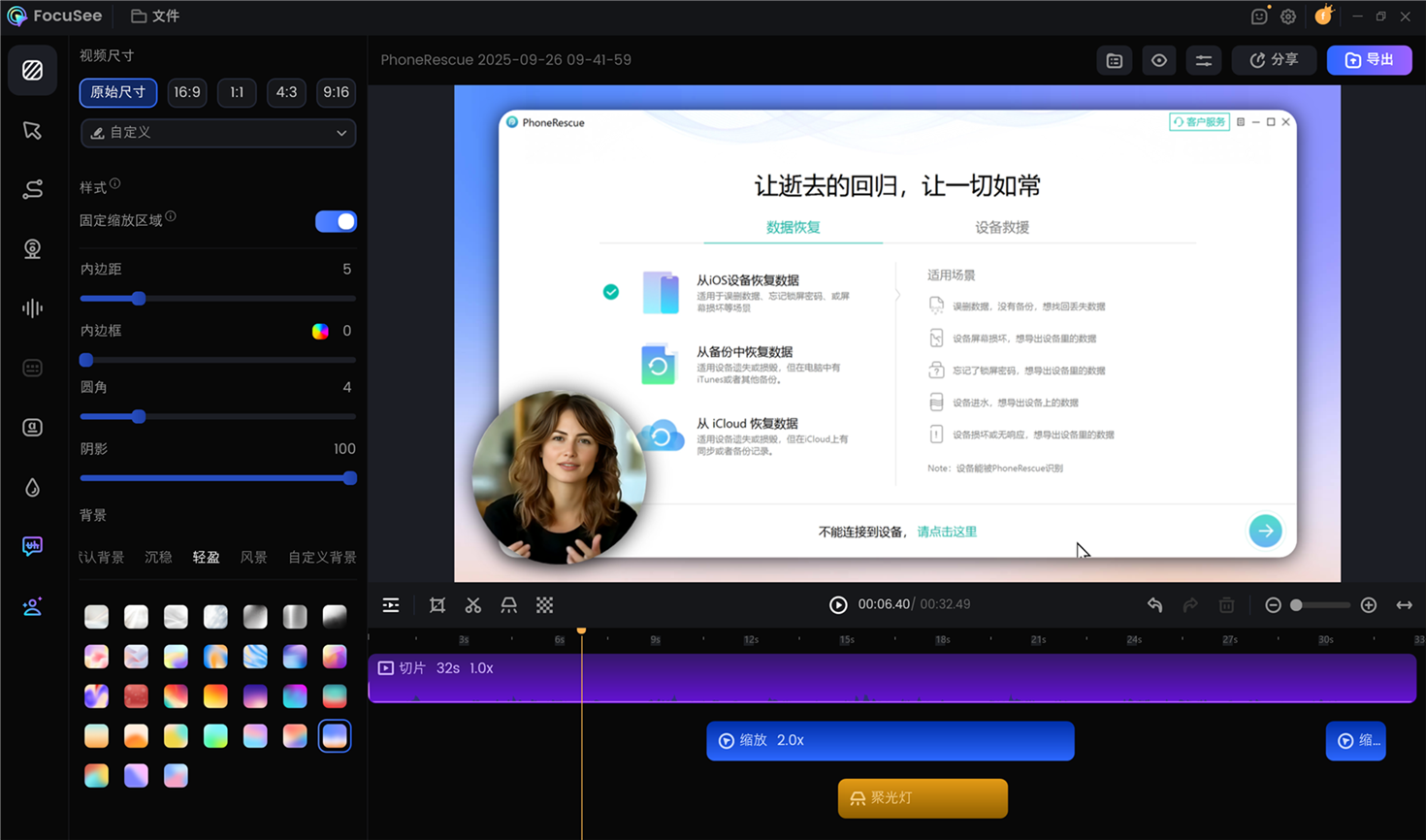Open the webcam settings panel
The height and width of the screenshot is (840, 1426).
coord(32,248)
